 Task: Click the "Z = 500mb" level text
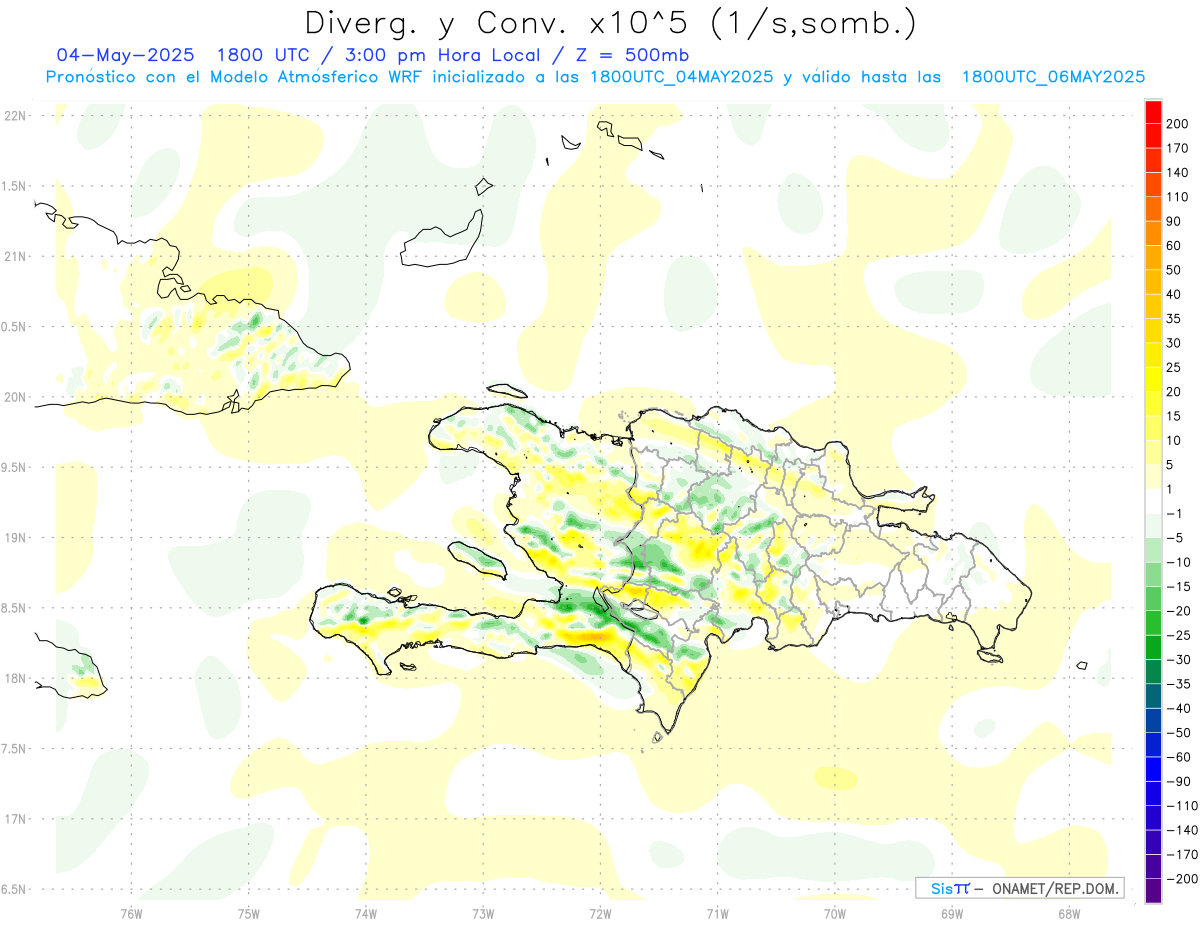coord(634,54)
